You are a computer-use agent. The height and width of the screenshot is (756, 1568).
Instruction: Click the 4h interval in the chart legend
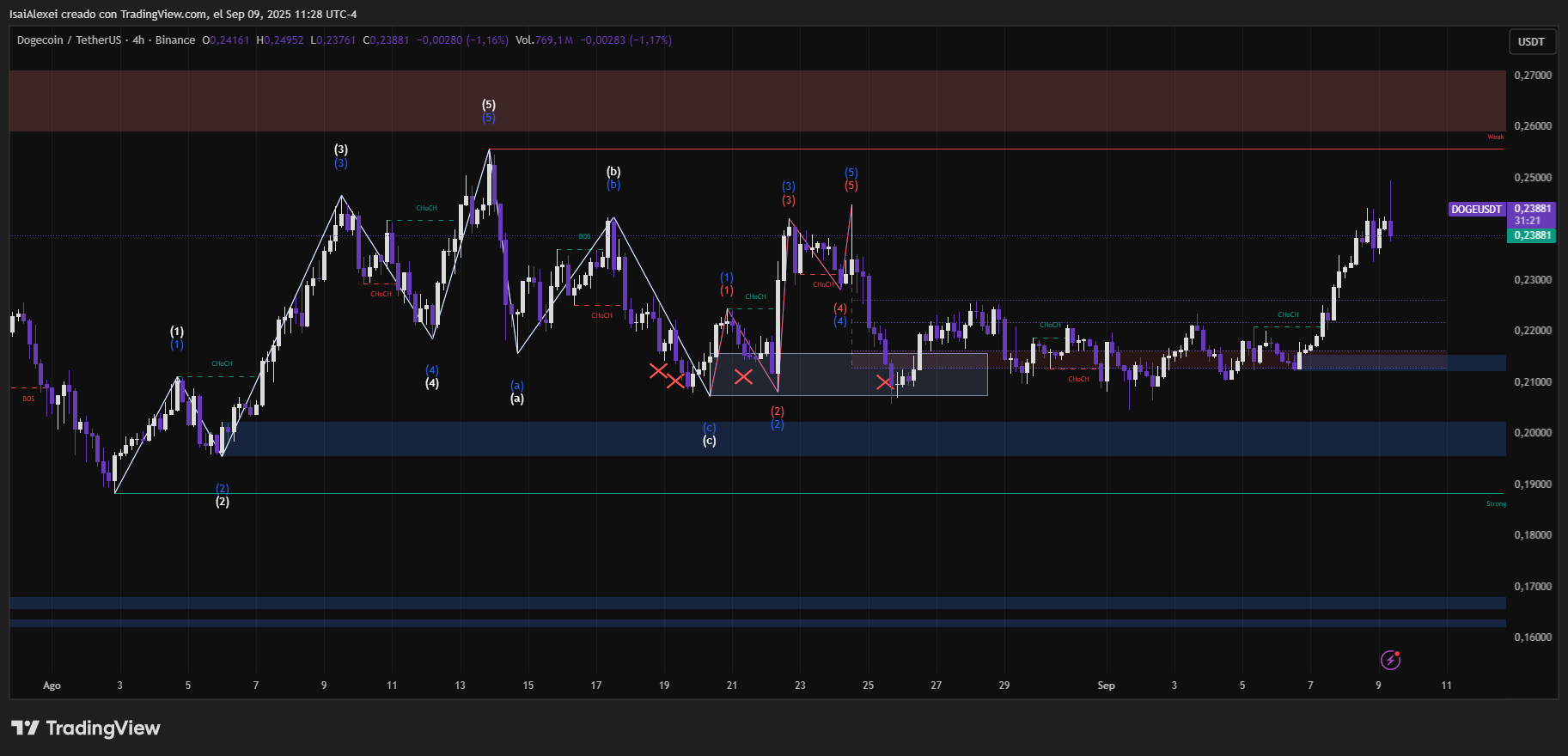pos(138,40)
